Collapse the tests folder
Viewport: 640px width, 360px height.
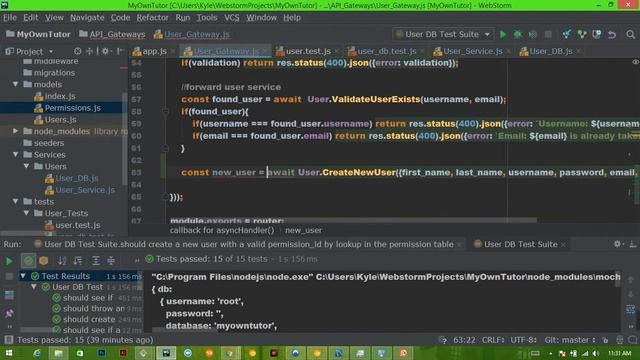pos(16,202)
